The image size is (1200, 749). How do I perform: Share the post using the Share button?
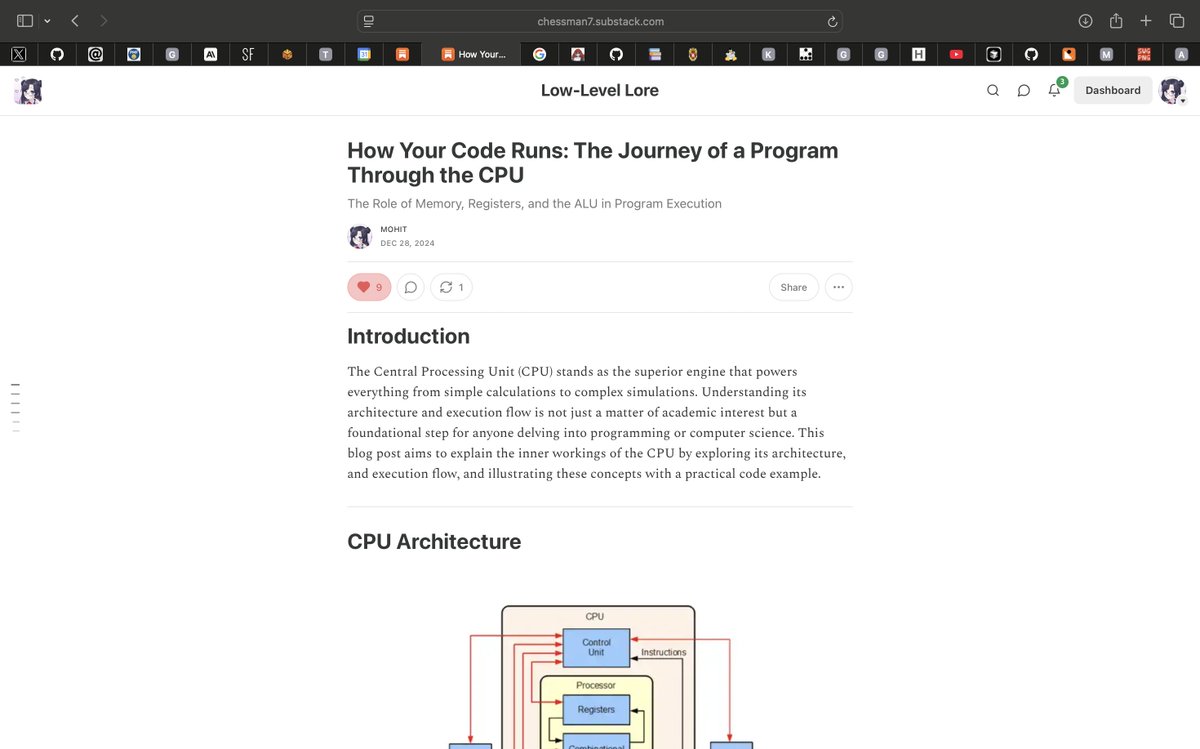tap(793, 287)
